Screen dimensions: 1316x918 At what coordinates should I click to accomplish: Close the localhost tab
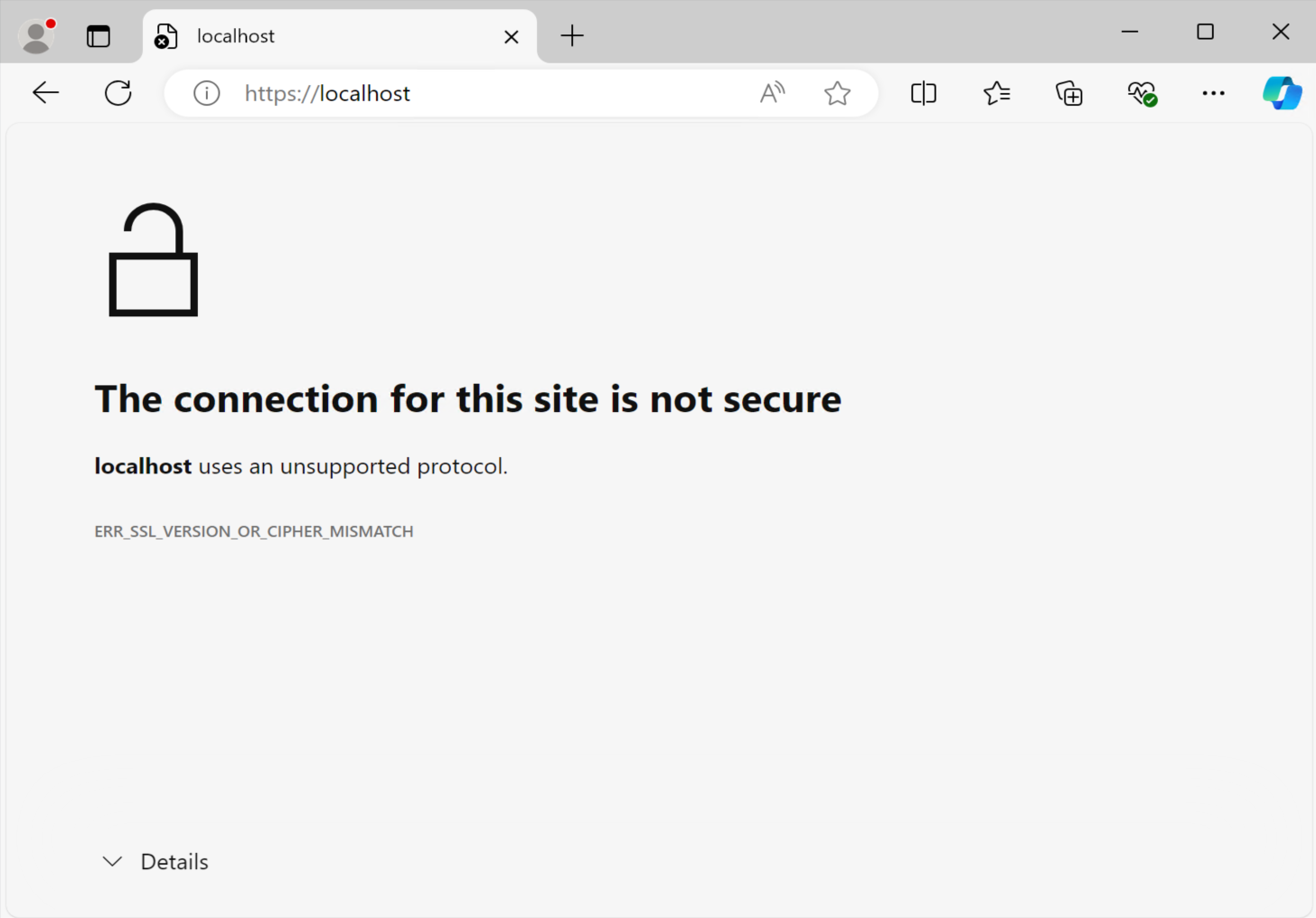(x=512, y=36)
